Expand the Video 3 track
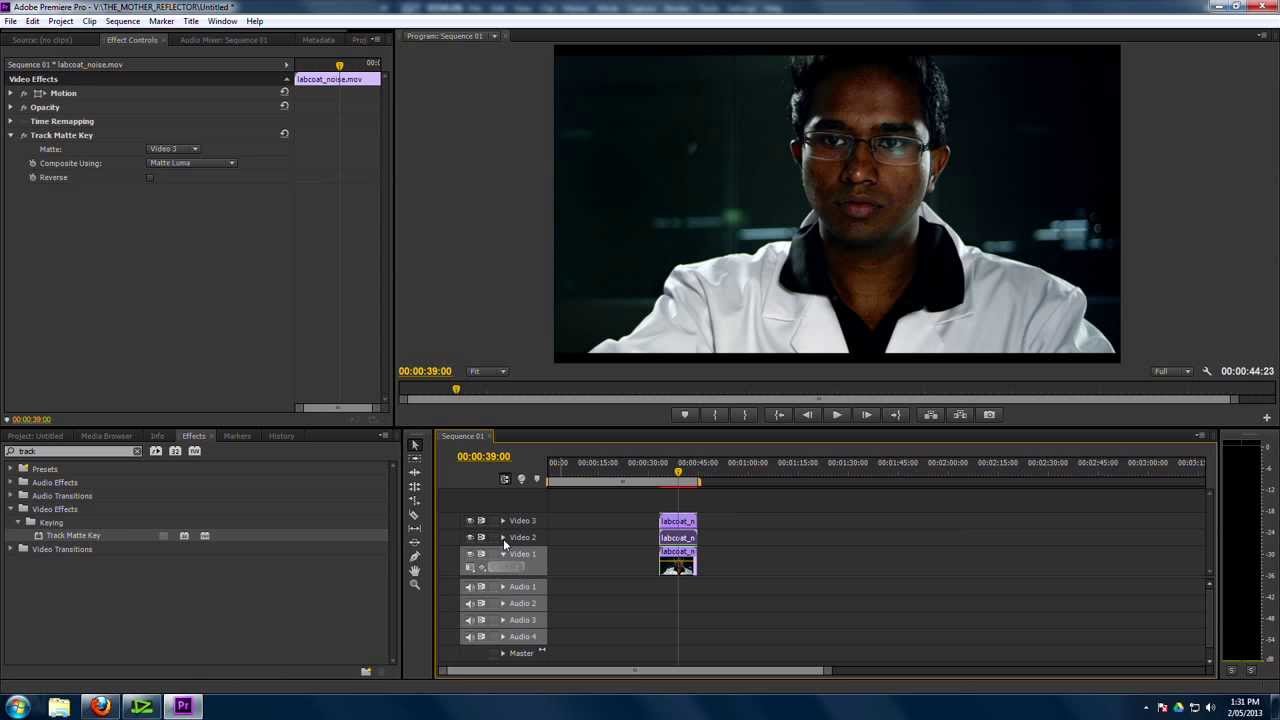 [503, 521]
